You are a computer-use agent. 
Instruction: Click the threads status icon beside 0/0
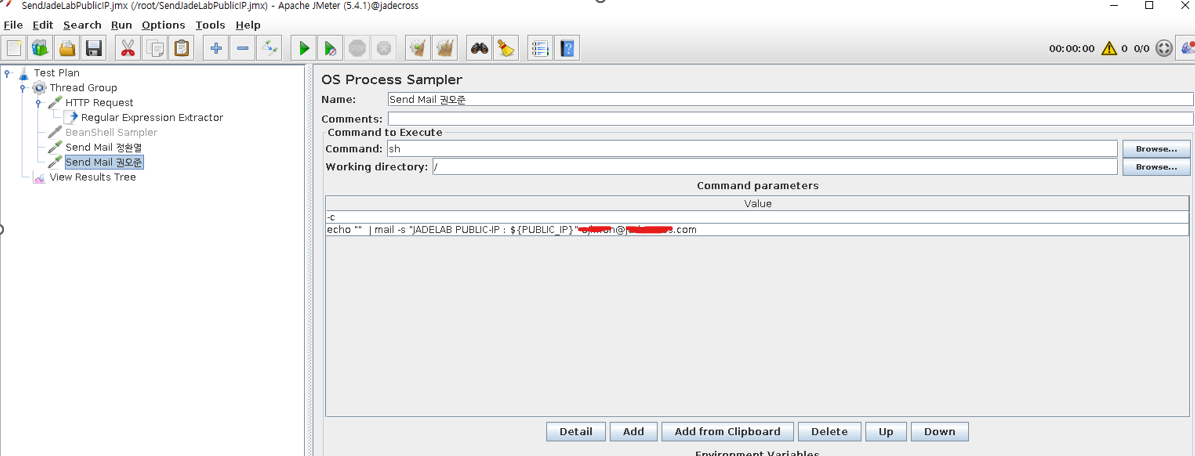pyautogui.click(x=1164, y=48)
